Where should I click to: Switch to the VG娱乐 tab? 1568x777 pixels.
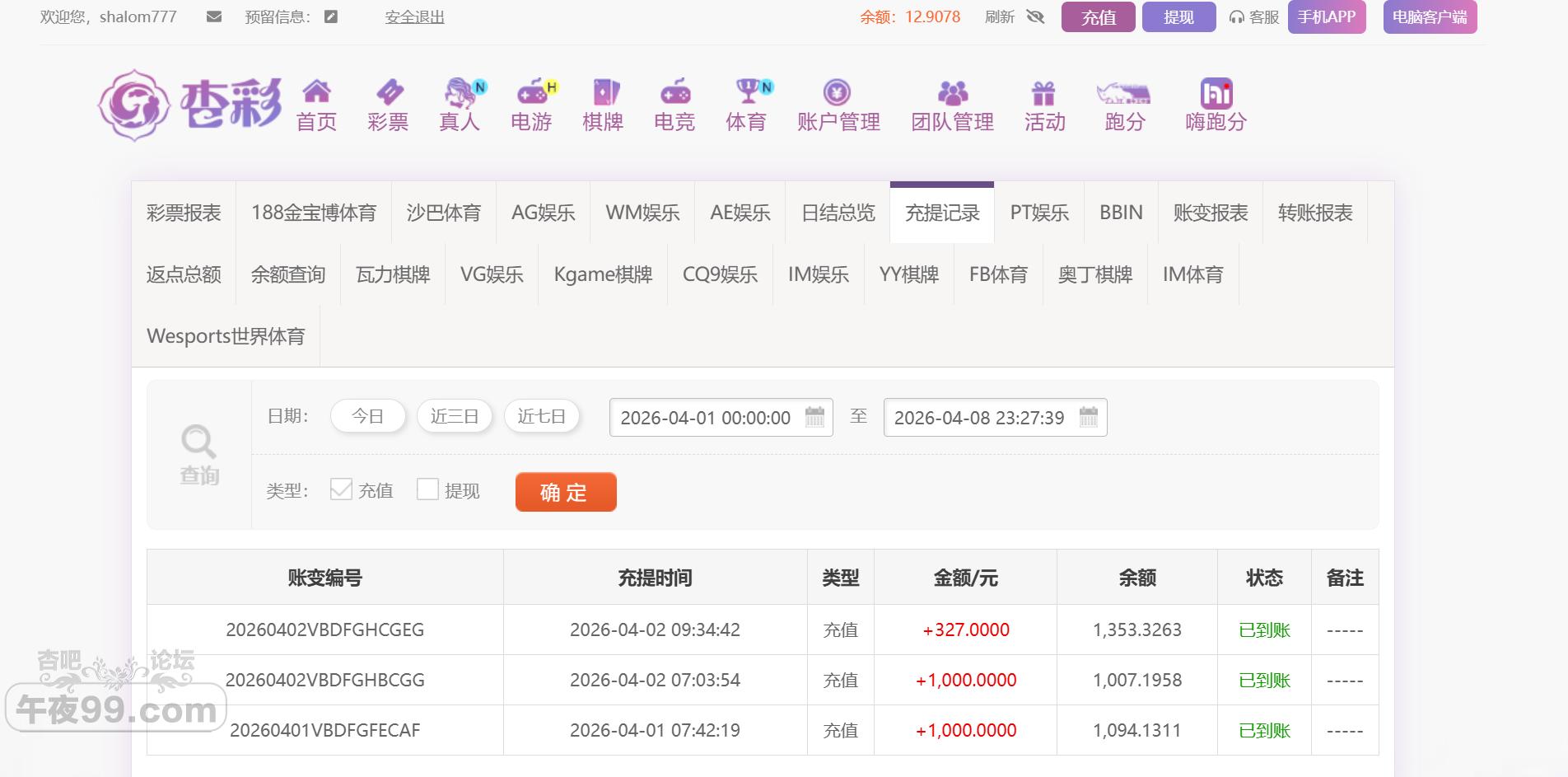coord(492,274)
